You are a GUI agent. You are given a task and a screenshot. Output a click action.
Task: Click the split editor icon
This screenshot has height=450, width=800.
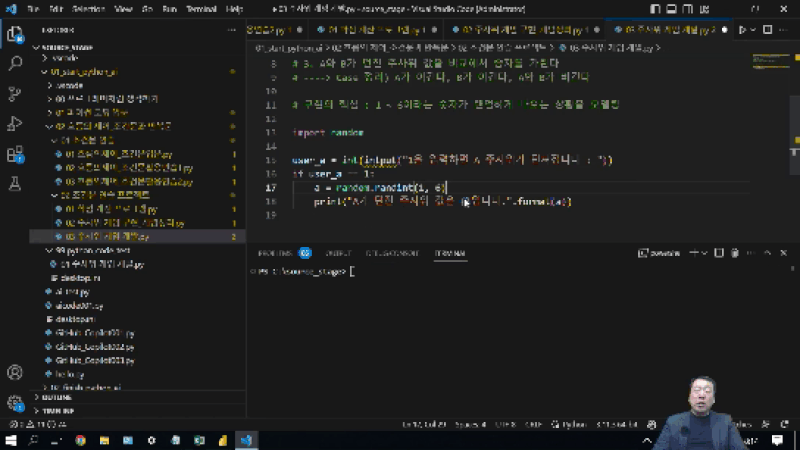click(x=768, y=31)
